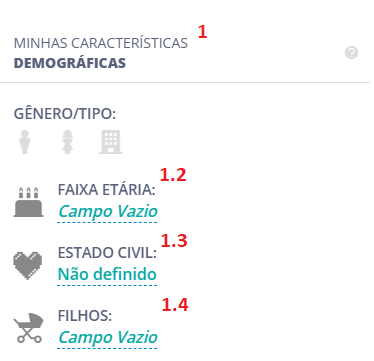Viewport: 374px width, 361px height.
Task: Select the male gender icon
Action: 25,142
